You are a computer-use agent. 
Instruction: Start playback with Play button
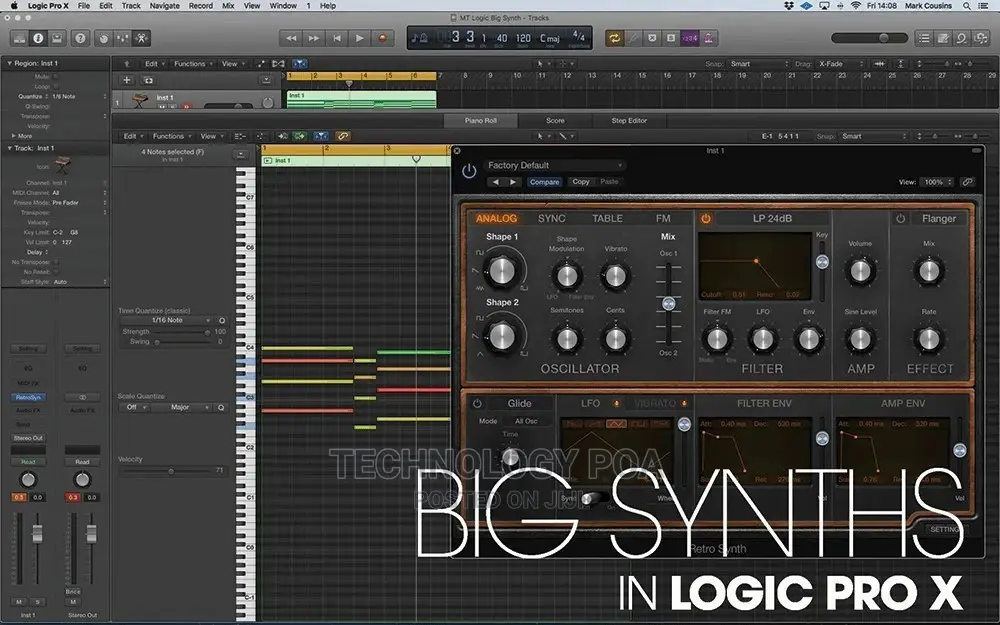pos(360,38)
